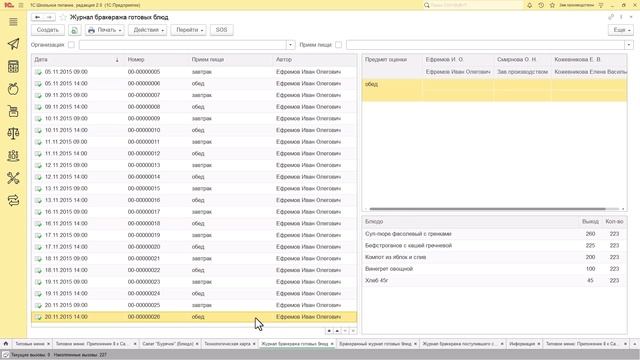This screenshot has width=640, height=360.
Task: Open the Еще dropdown menu
Action: tap(621, 30)
